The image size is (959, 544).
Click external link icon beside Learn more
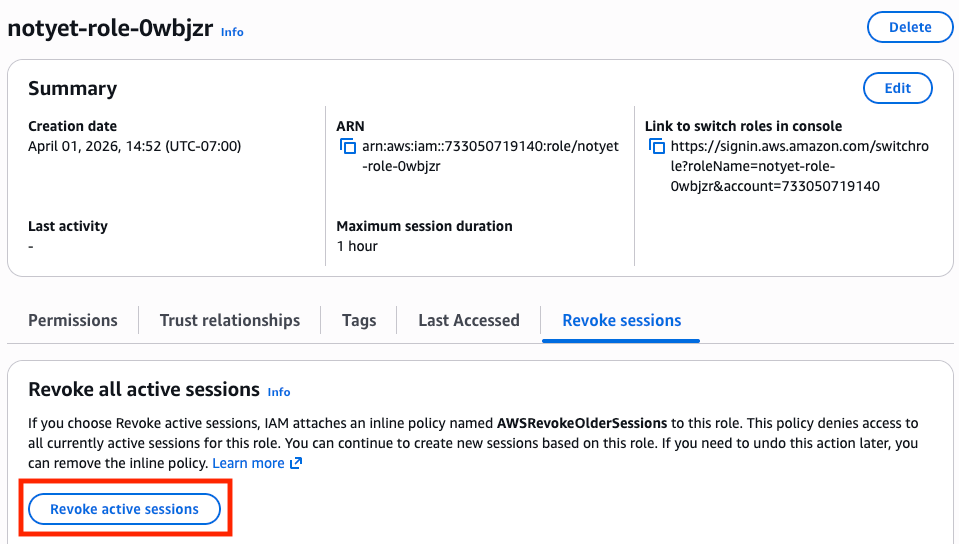[x=295, y=464]
